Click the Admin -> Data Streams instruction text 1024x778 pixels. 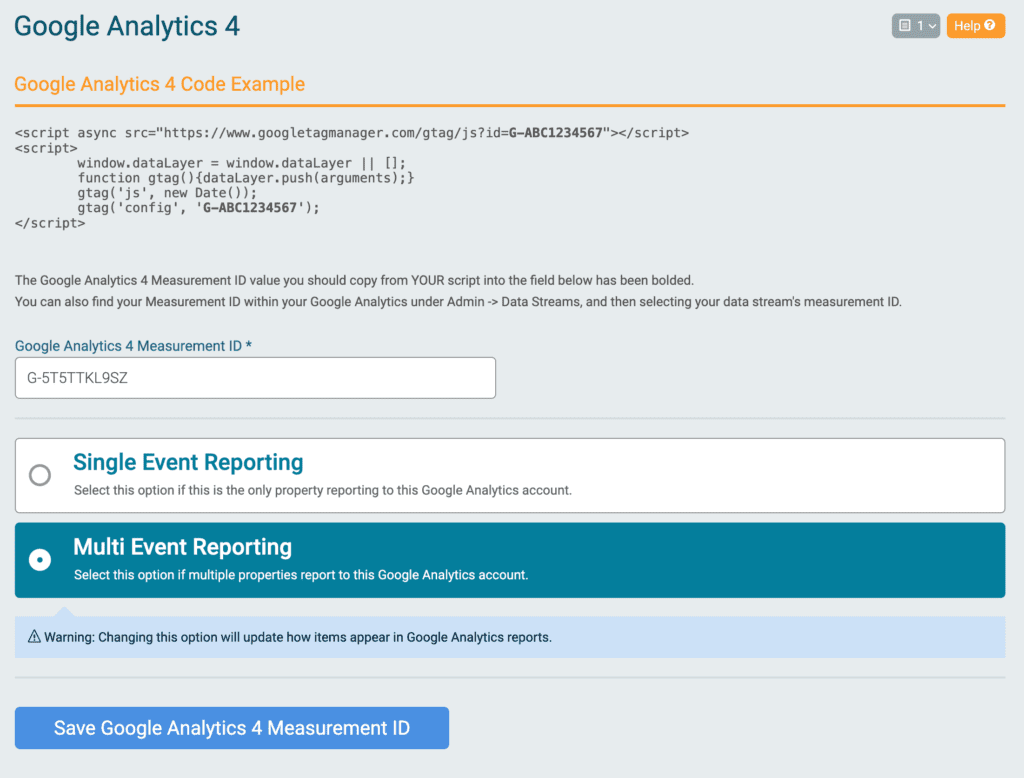pos(458,302)
